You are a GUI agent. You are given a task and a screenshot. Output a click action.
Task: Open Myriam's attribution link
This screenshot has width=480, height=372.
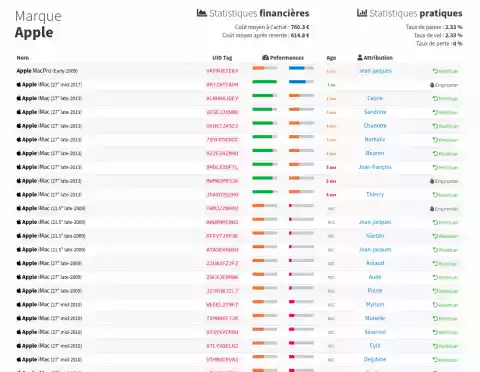tap(375, 304)
